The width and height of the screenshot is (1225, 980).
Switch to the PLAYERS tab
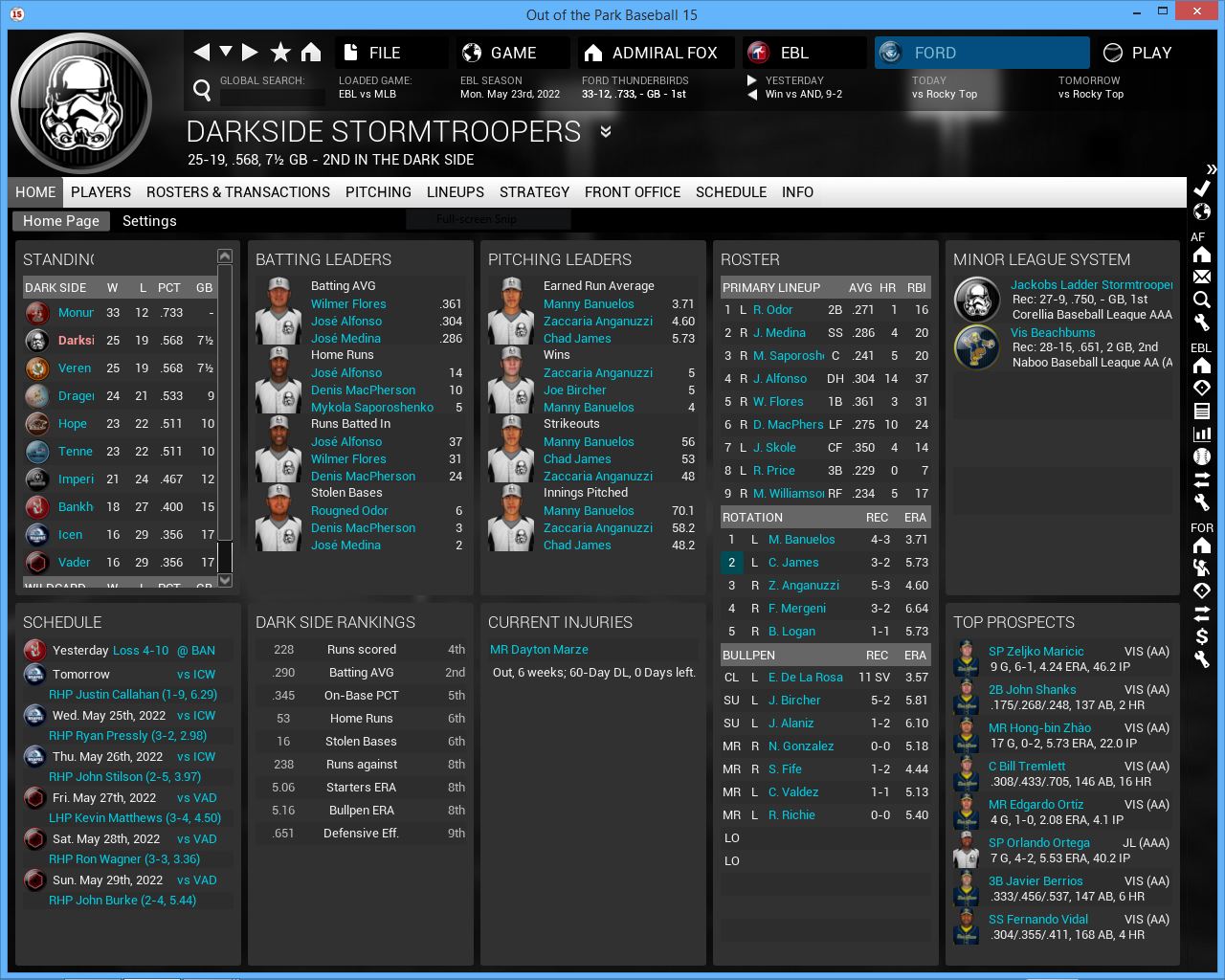point(100,192)
